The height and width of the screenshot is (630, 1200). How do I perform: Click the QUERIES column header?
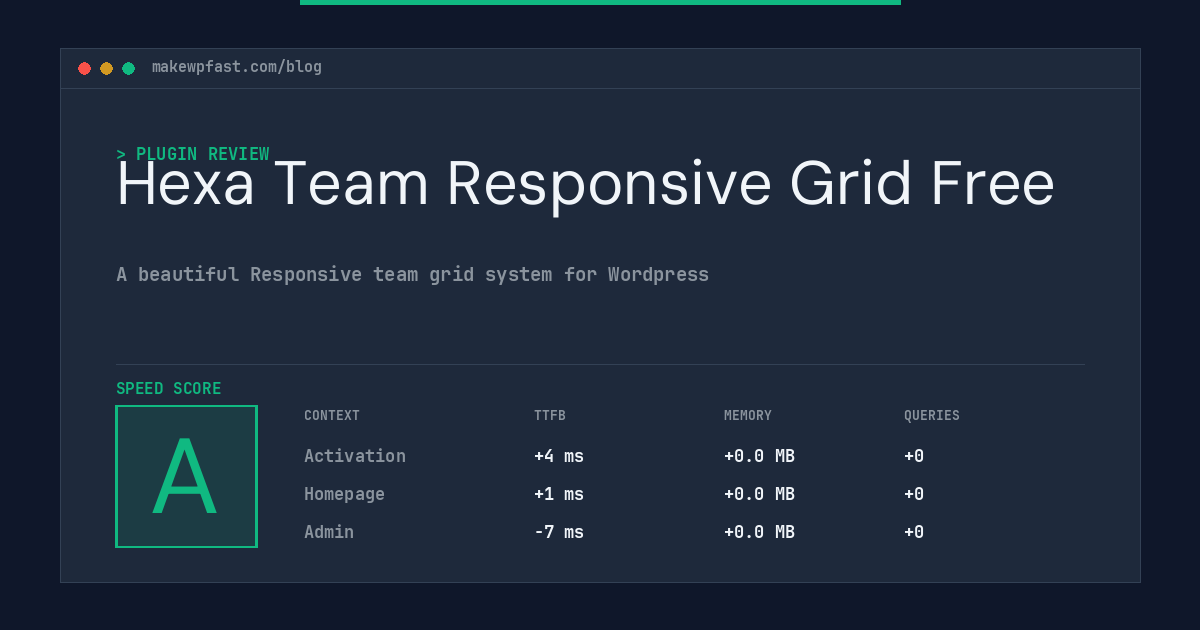coord(932,416)
